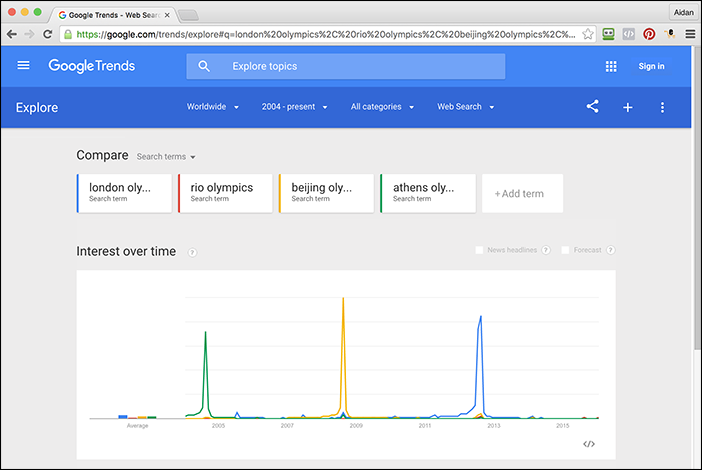Select the athens olympics search term card
702x470 pixels.
(428, 193)
